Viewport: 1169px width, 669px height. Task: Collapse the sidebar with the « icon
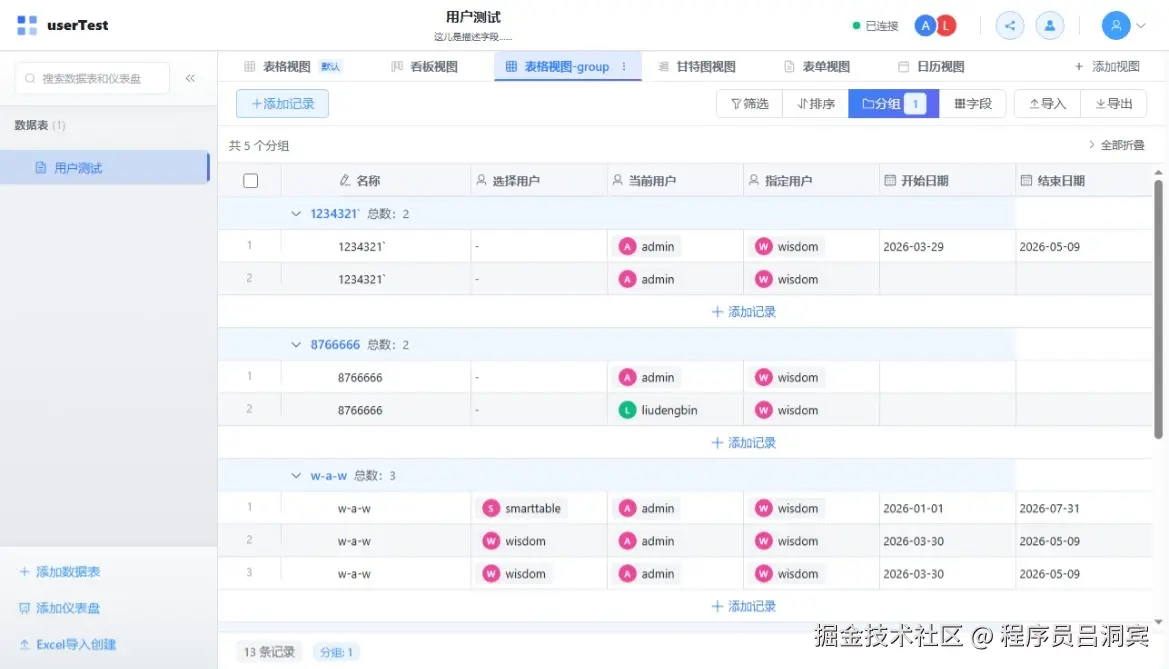click(x=191, y=77)
